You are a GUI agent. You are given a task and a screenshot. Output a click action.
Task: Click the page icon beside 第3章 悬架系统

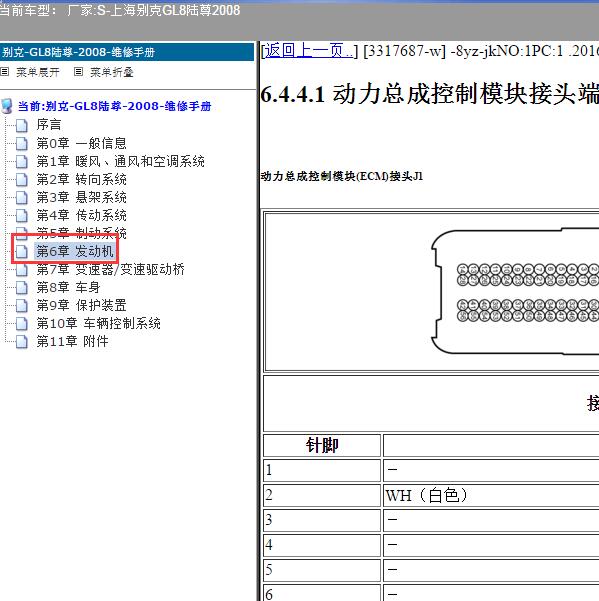point(22,198)
